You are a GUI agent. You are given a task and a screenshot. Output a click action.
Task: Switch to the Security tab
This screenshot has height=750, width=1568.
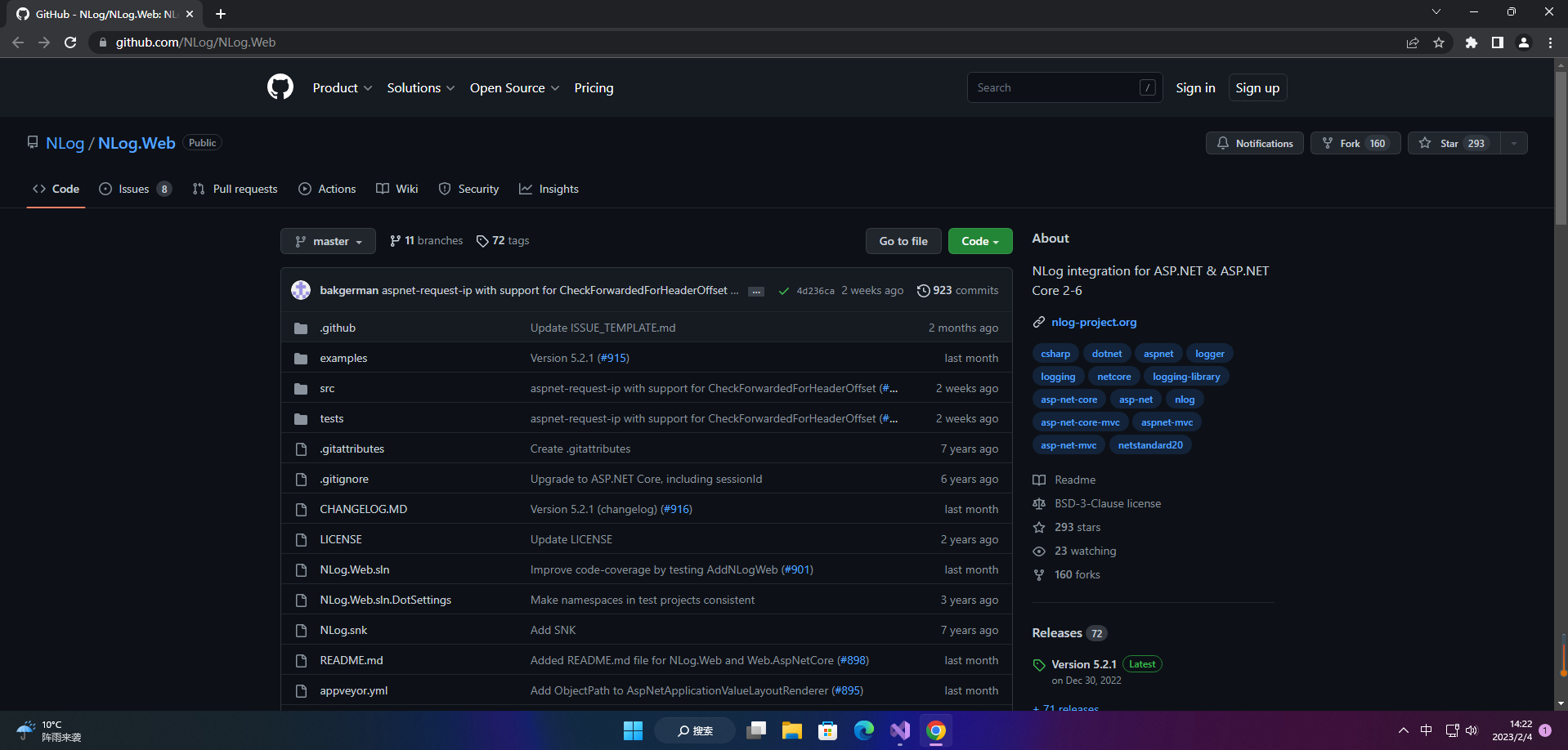click(468, 189)
